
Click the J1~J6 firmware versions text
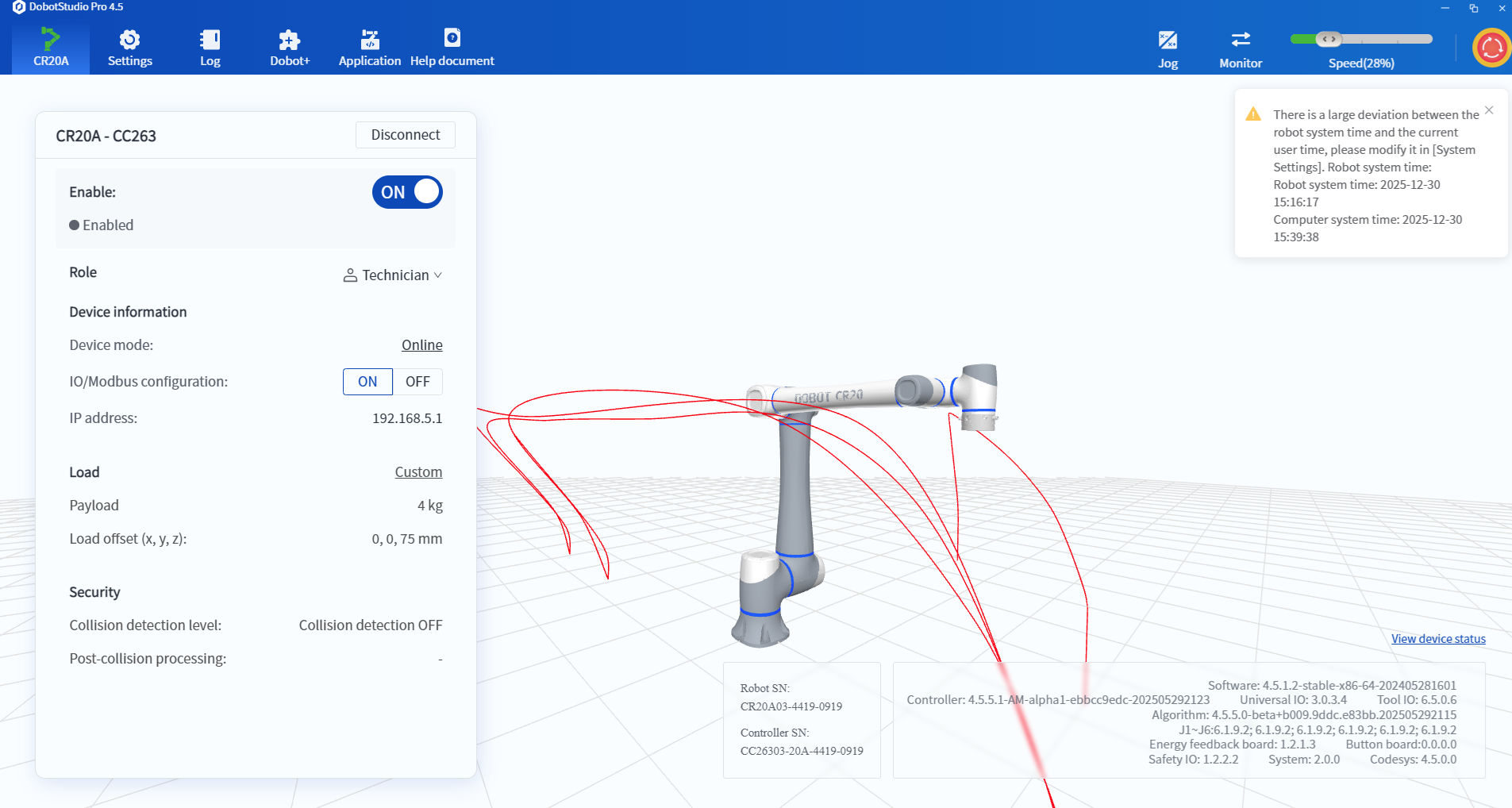tap(1318, 730)
